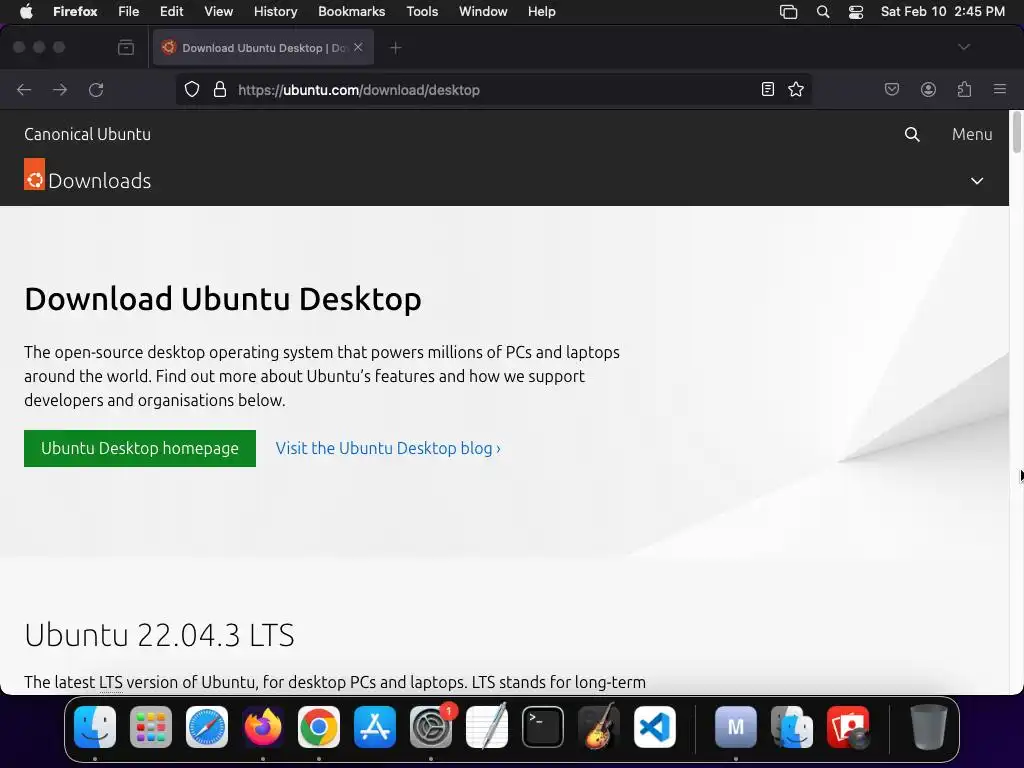The height and width of the screenshot is (768, 1024).
Task: View site security via padlock icon
Action: [220, 89]
